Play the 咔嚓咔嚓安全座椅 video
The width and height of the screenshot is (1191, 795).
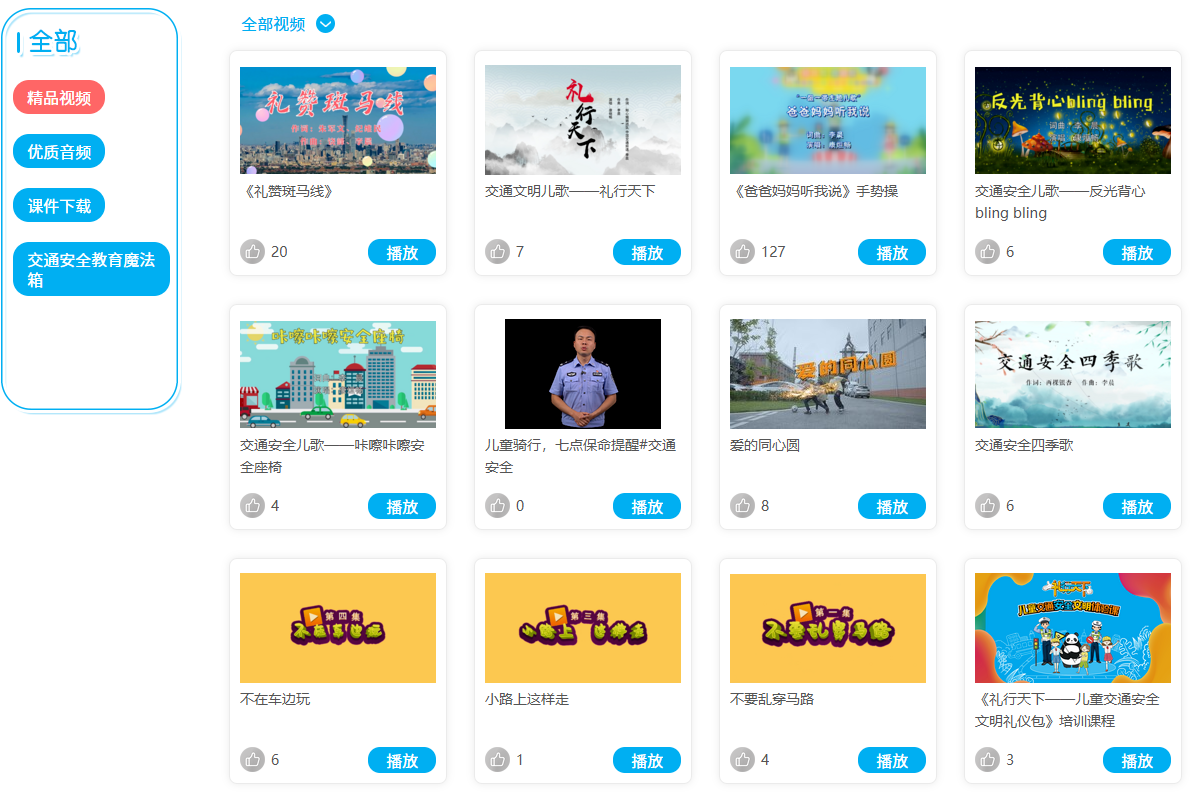coord(402,506)
